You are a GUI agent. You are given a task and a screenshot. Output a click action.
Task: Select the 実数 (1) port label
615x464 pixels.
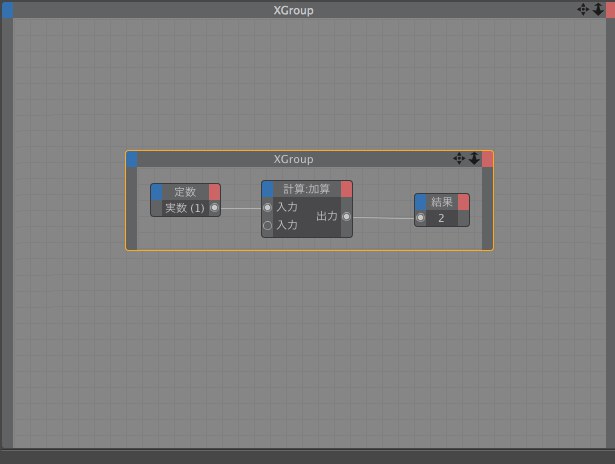click(x=185, y=208)
